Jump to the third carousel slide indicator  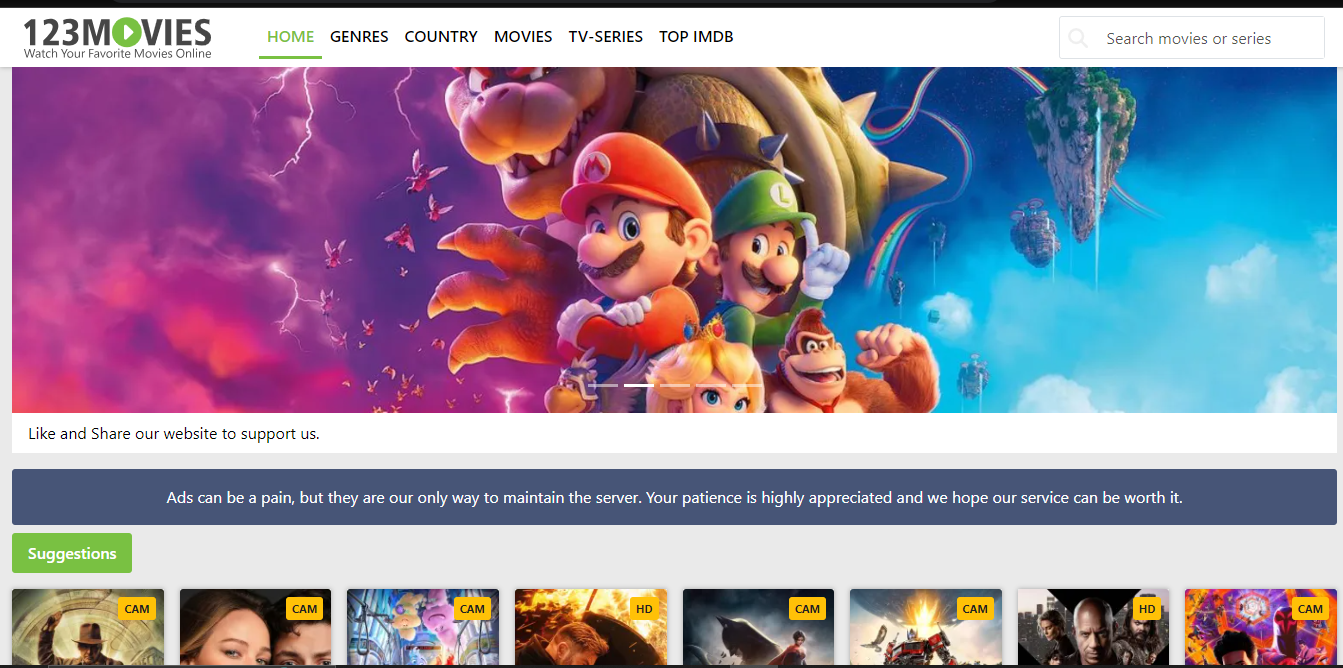coord(675,385)
